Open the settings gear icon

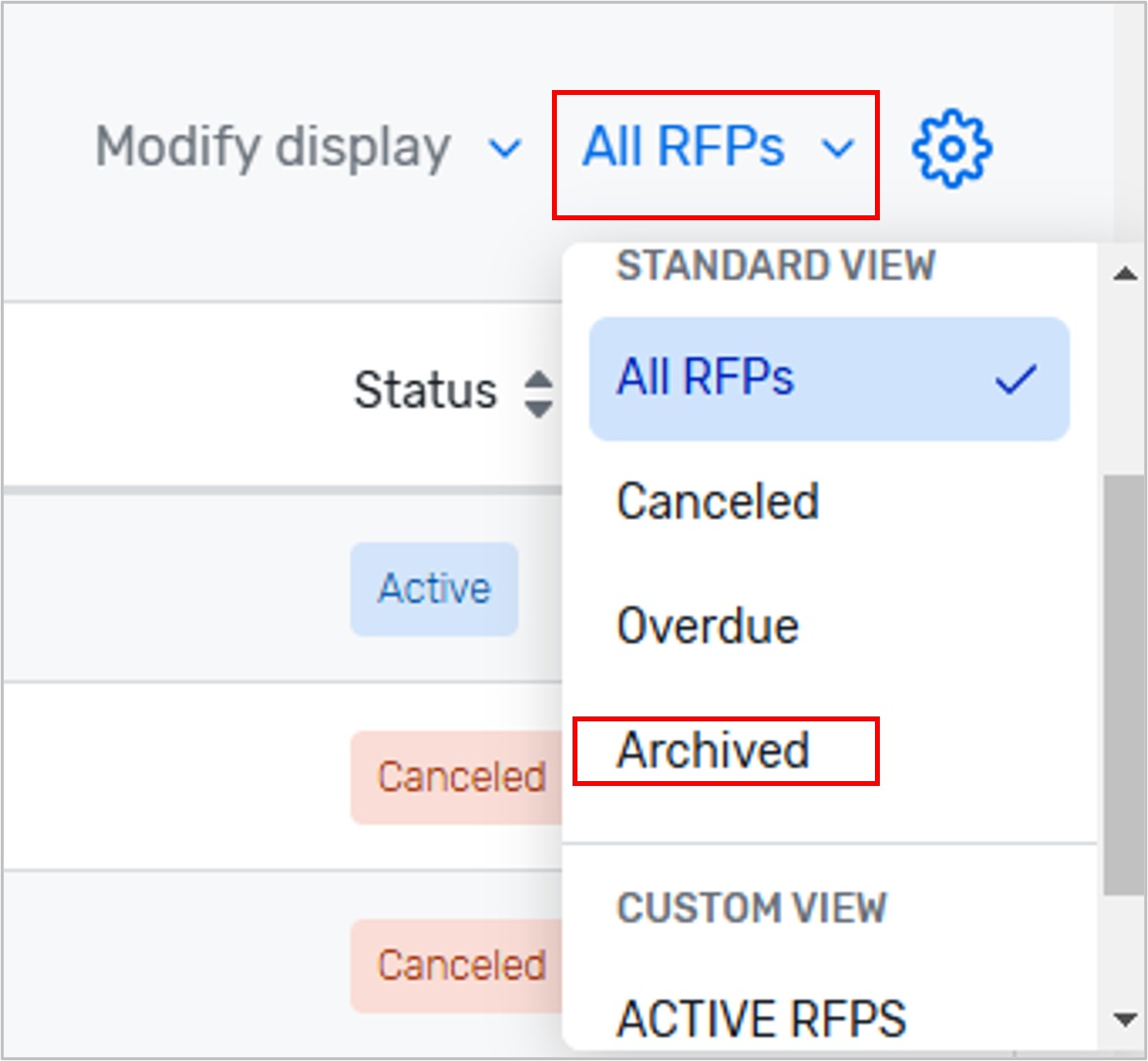click(x=951, y=148)
